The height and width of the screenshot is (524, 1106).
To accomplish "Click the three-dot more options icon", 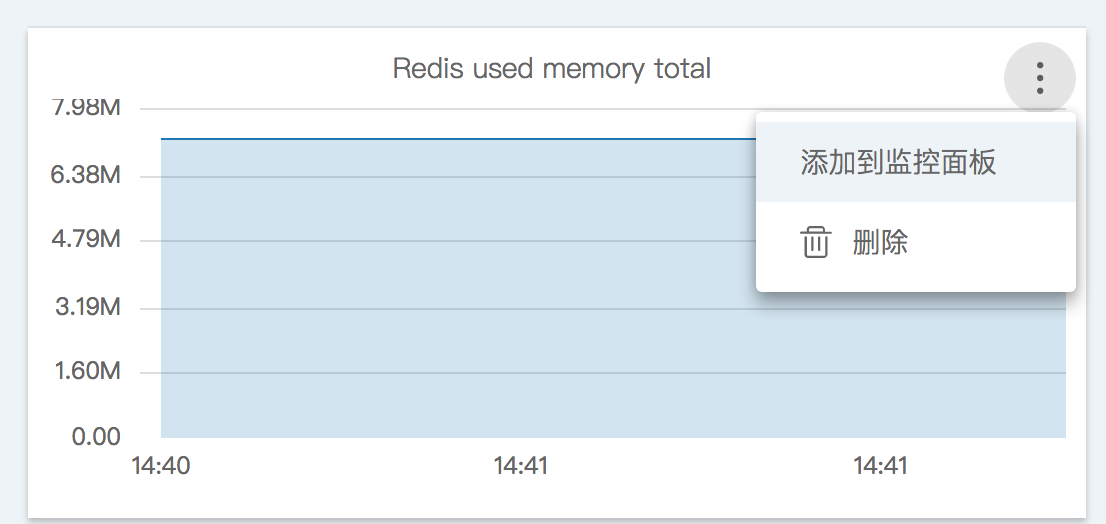I will coord(1040,77).
